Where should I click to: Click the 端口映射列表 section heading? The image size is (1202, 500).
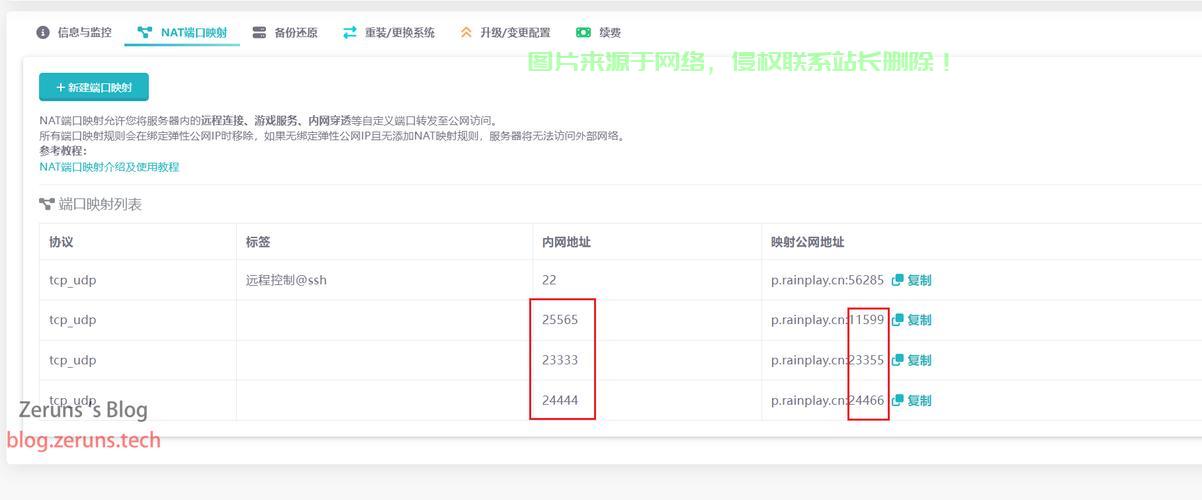[100, 204]
